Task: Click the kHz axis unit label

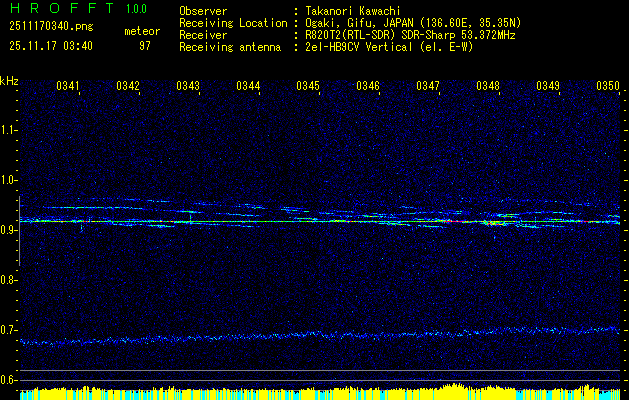Action: (x=9, y=81)
